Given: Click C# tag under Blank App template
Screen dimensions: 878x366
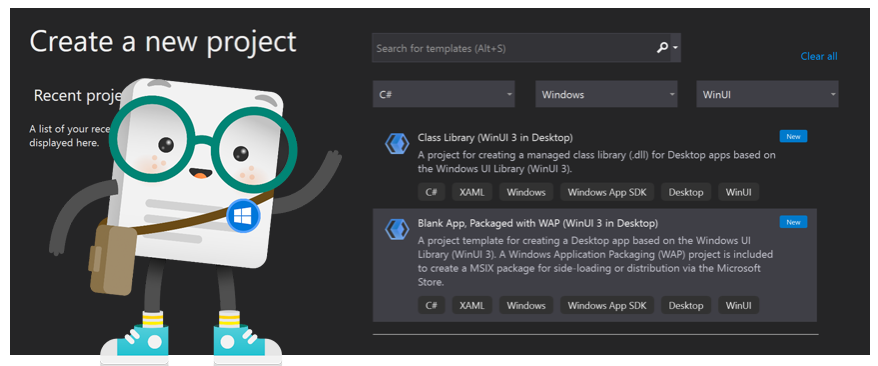Looking at the screenshot, I should point(431,305).
